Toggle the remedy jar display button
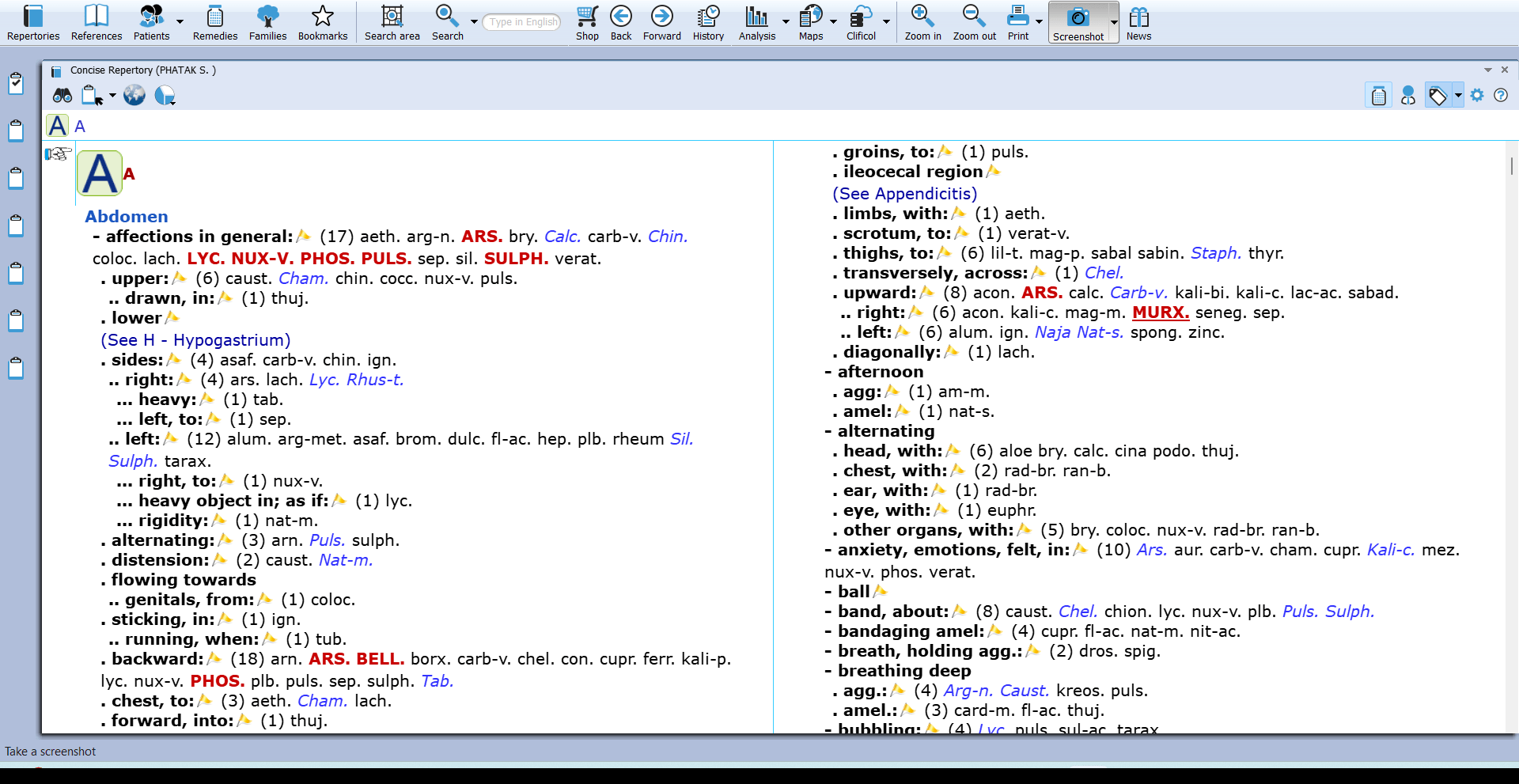The height and width of the screenshot is (784, 1519). [x=1379, y=96]
